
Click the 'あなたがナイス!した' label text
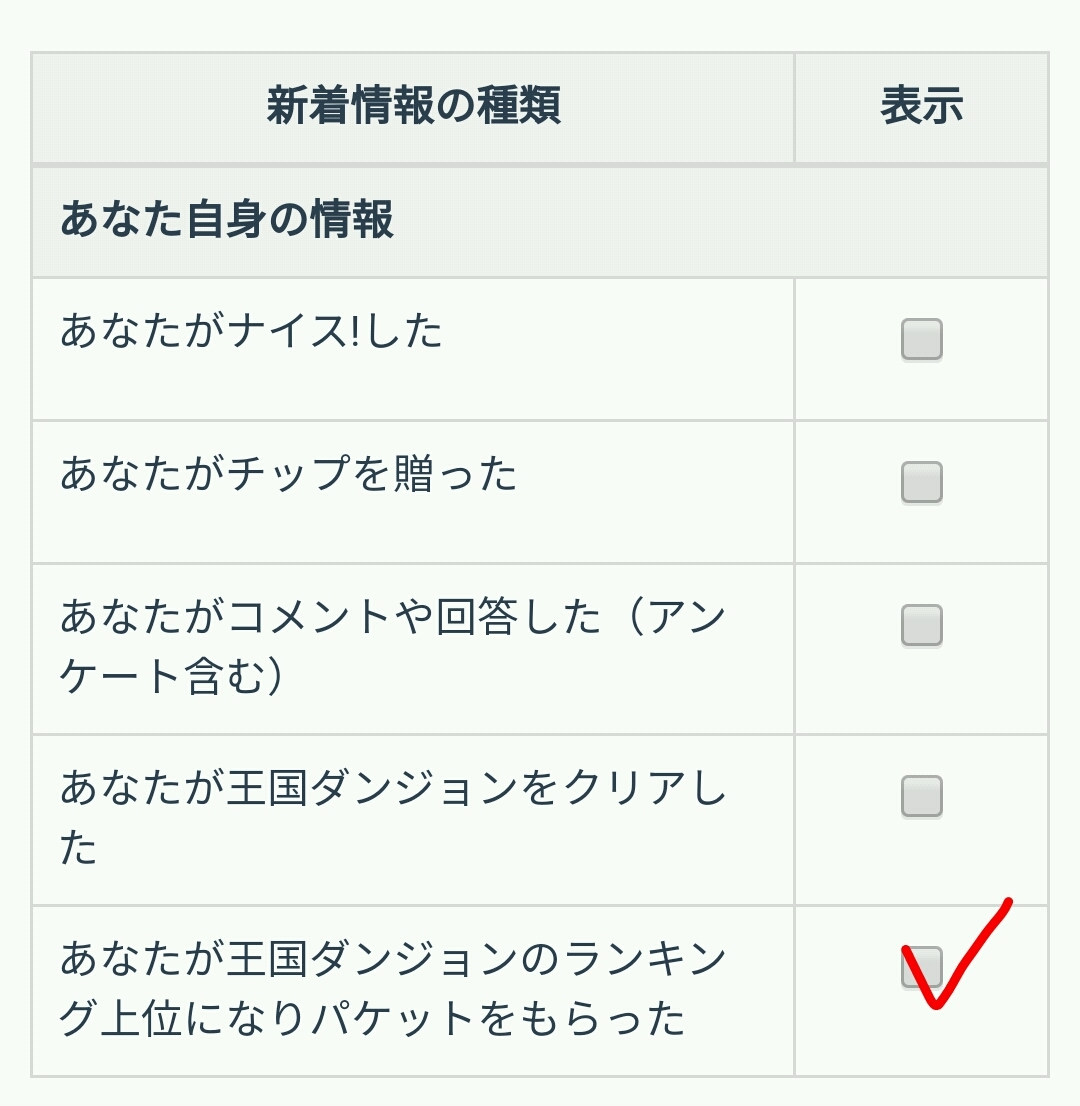pyautogui.click(x=251, y=331)
